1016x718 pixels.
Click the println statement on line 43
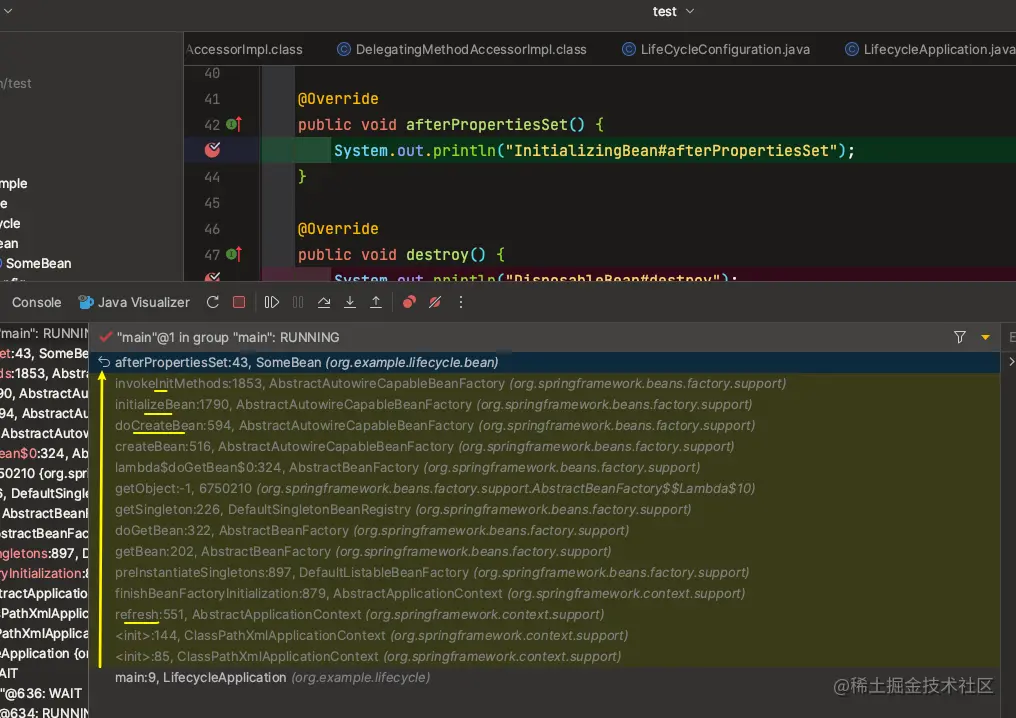tap(594, 150)
